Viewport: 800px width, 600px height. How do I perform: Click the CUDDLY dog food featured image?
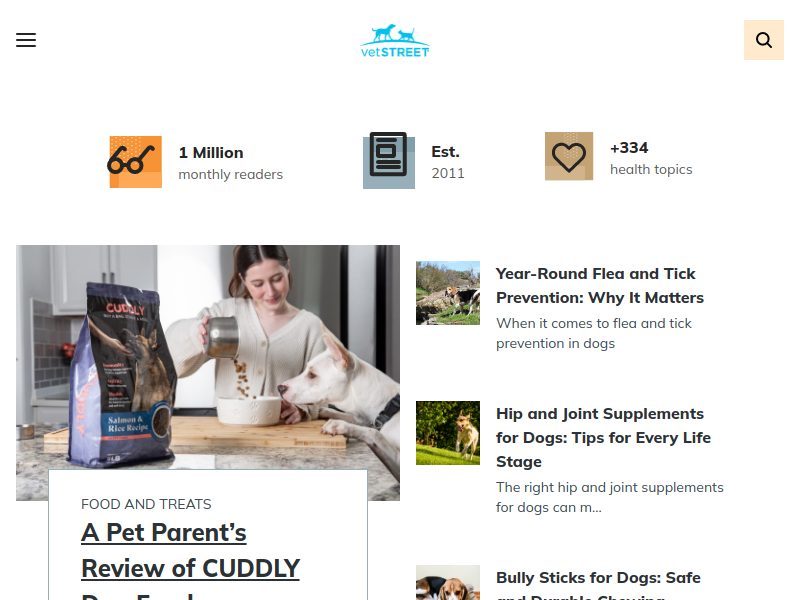[x=208, y=357]
